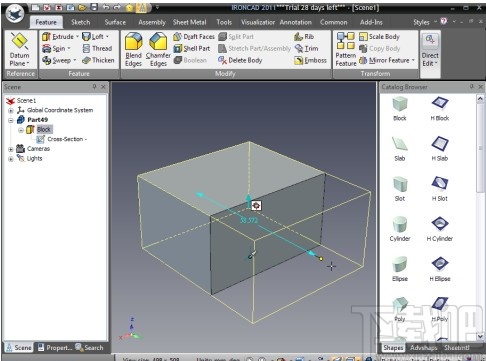Switch to the Tools ribbon tab
Image resolution: width=486 pixels, height=361 pixels.
pos(224,22)
